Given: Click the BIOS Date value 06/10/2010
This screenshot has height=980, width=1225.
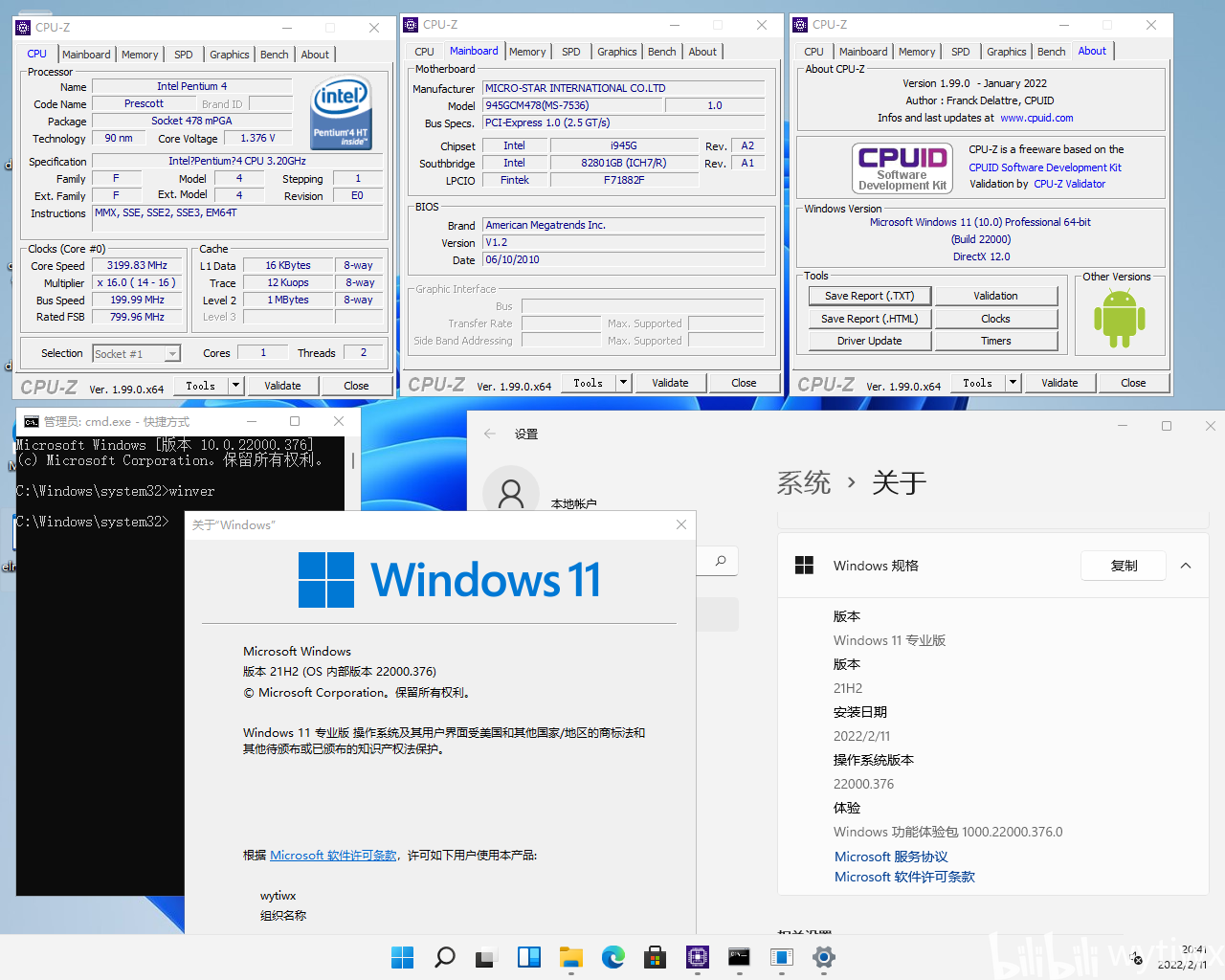Looking at the screenshot, I should [x=624, y=259].
